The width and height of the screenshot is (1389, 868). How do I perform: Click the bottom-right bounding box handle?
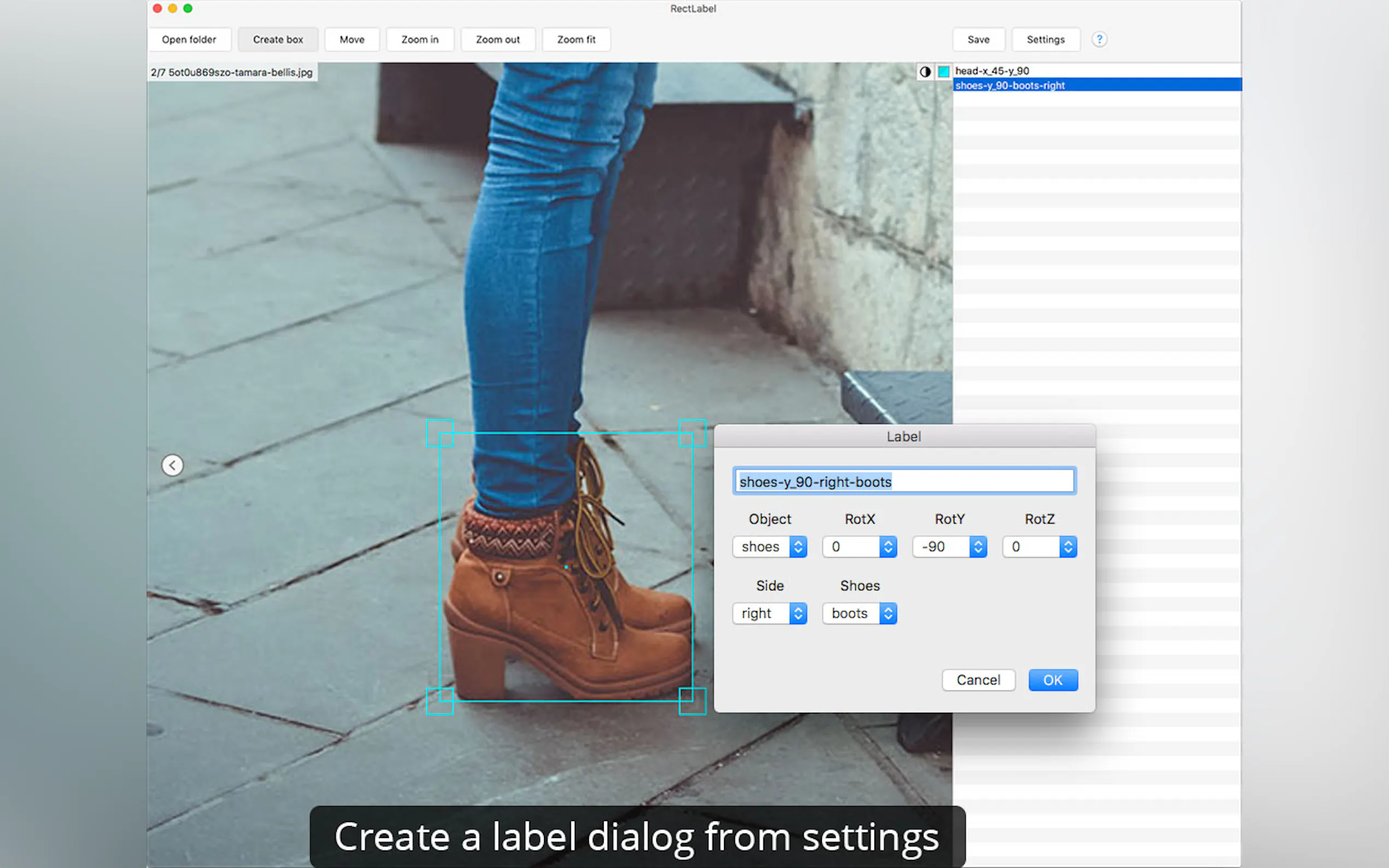[x=692, y=701]
